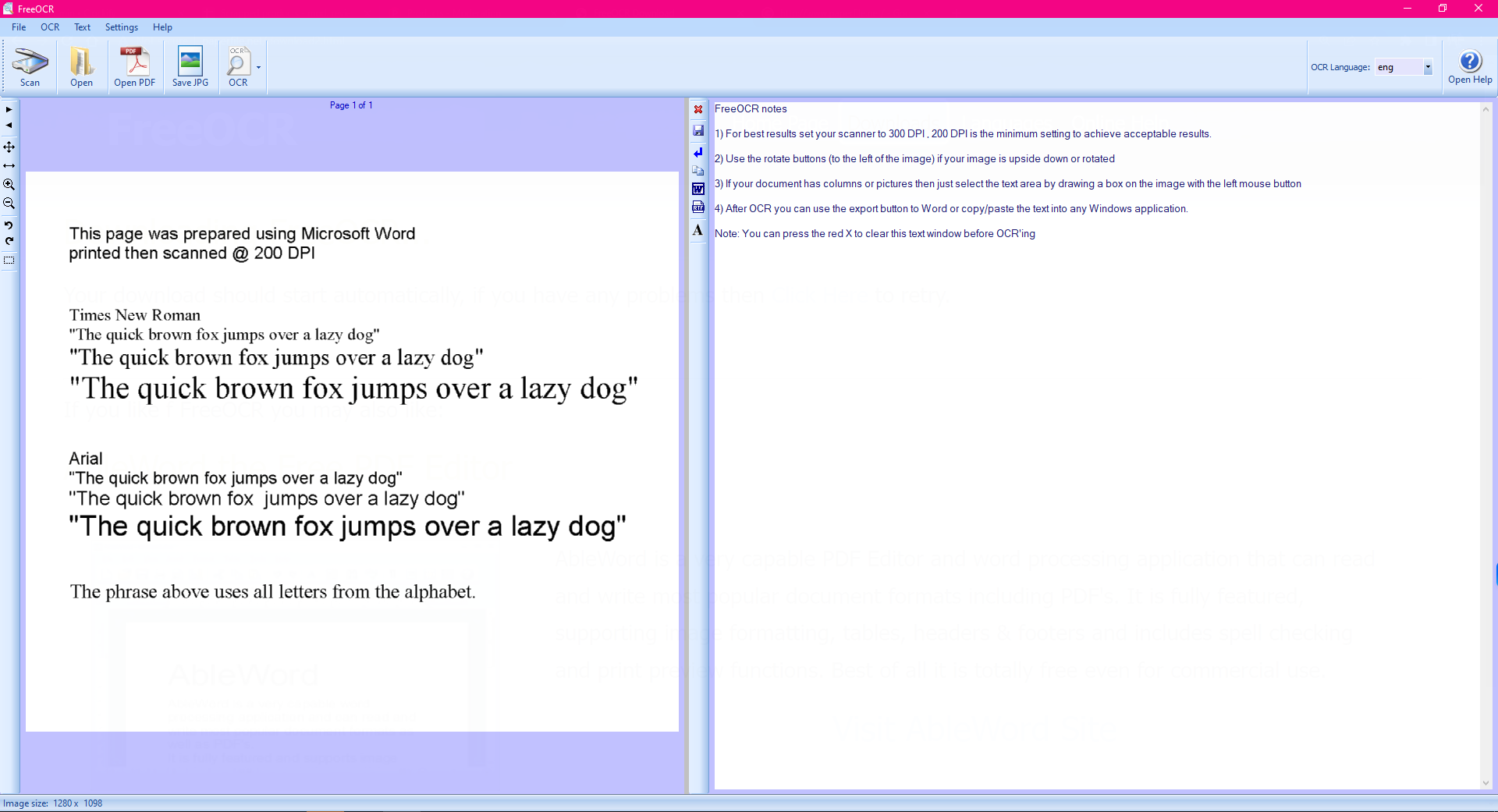Click the Open Help icon
The width and height of the screenshot is (1498, 812).
(1470, 66)
